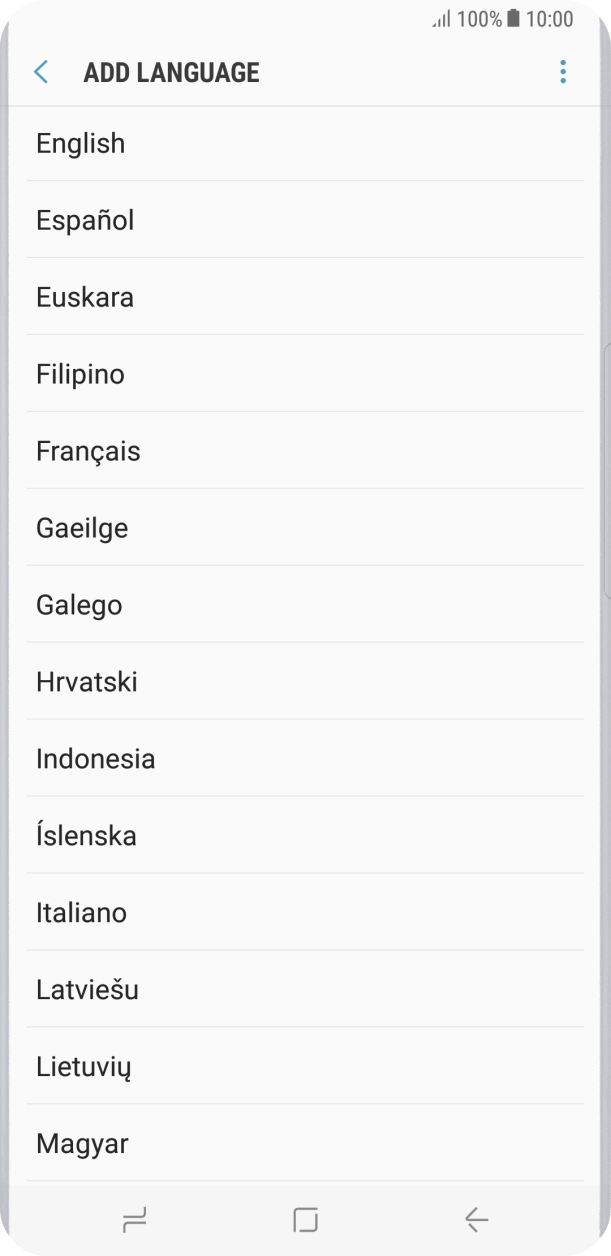
Task: Tap the battery status icon
Action: [x=514, y=19]
